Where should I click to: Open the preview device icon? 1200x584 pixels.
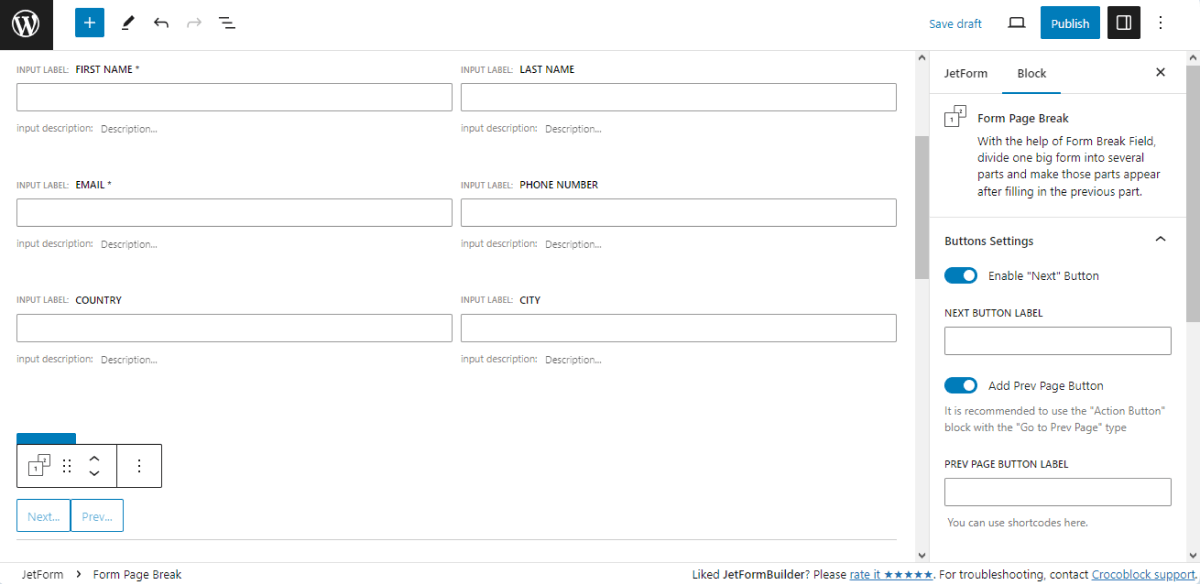(x=1014, y=22)
